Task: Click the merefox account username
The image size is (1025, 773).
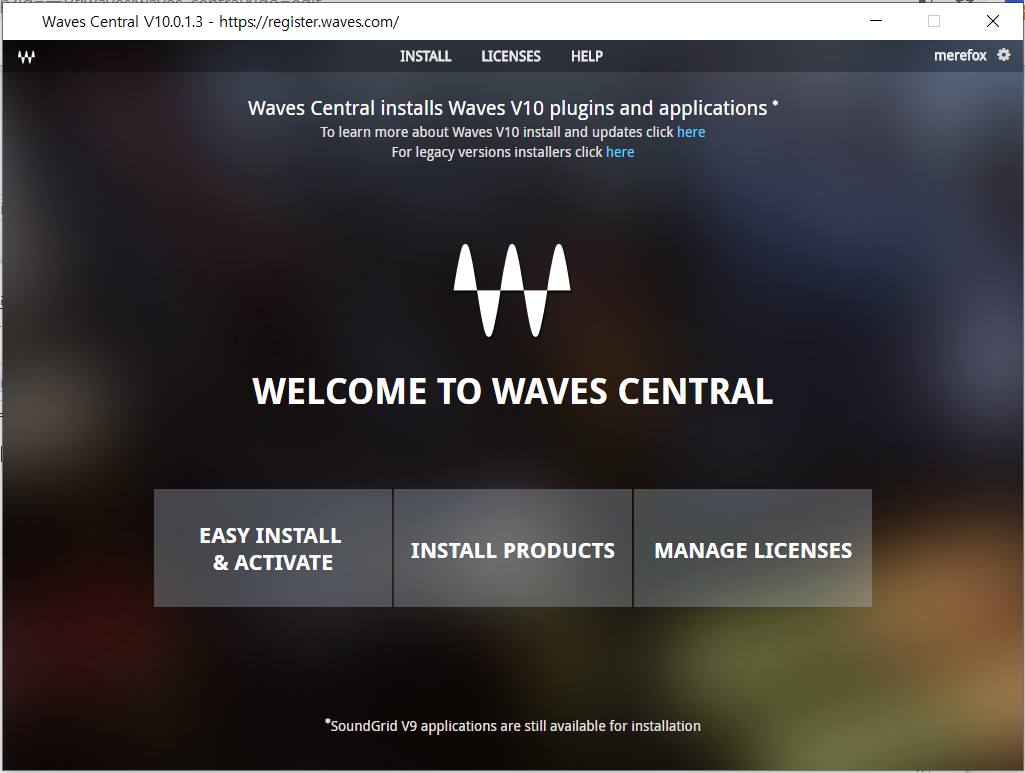Action: (x=960, y=56)
